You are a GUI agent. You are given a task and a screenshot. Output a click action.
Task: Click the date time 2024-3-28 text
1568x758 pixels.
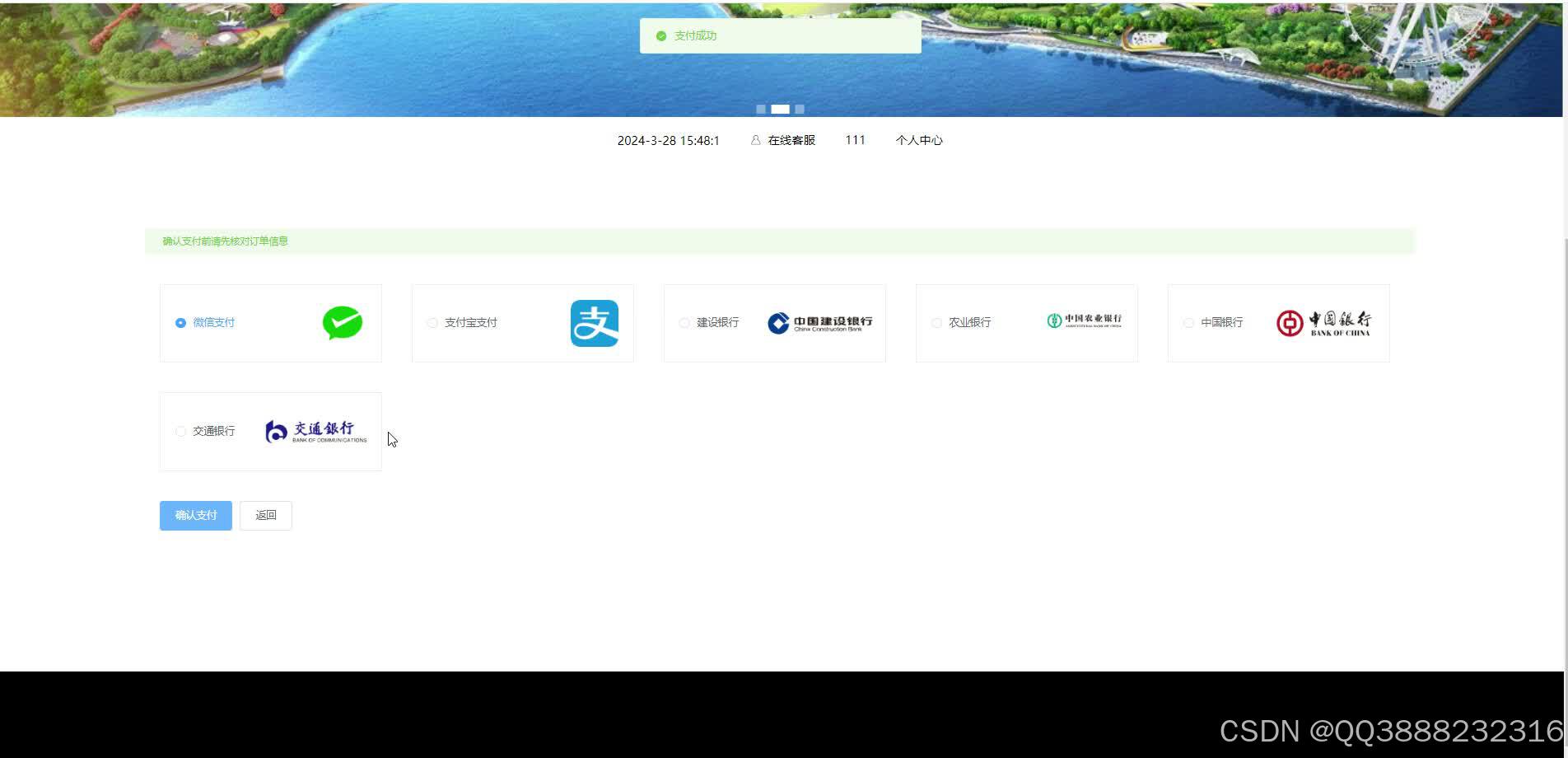tap(669, 141)
